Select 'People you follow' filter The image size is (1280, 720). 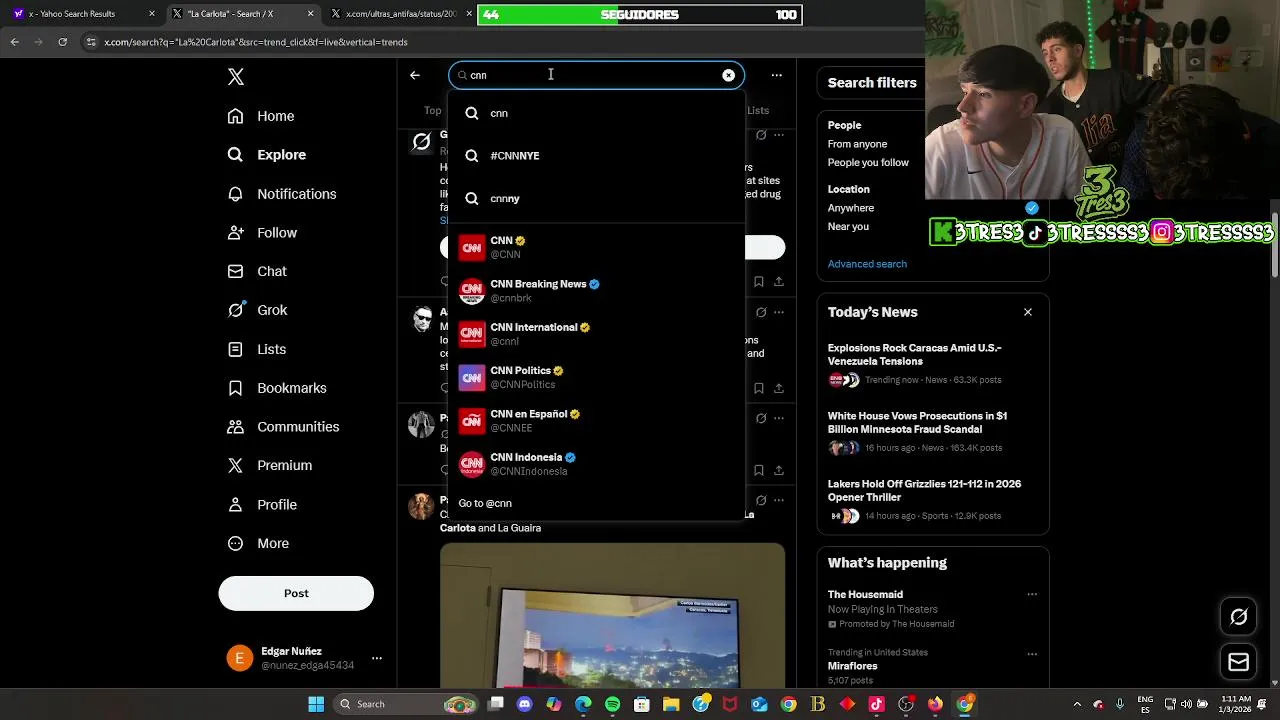click(868, 162)
